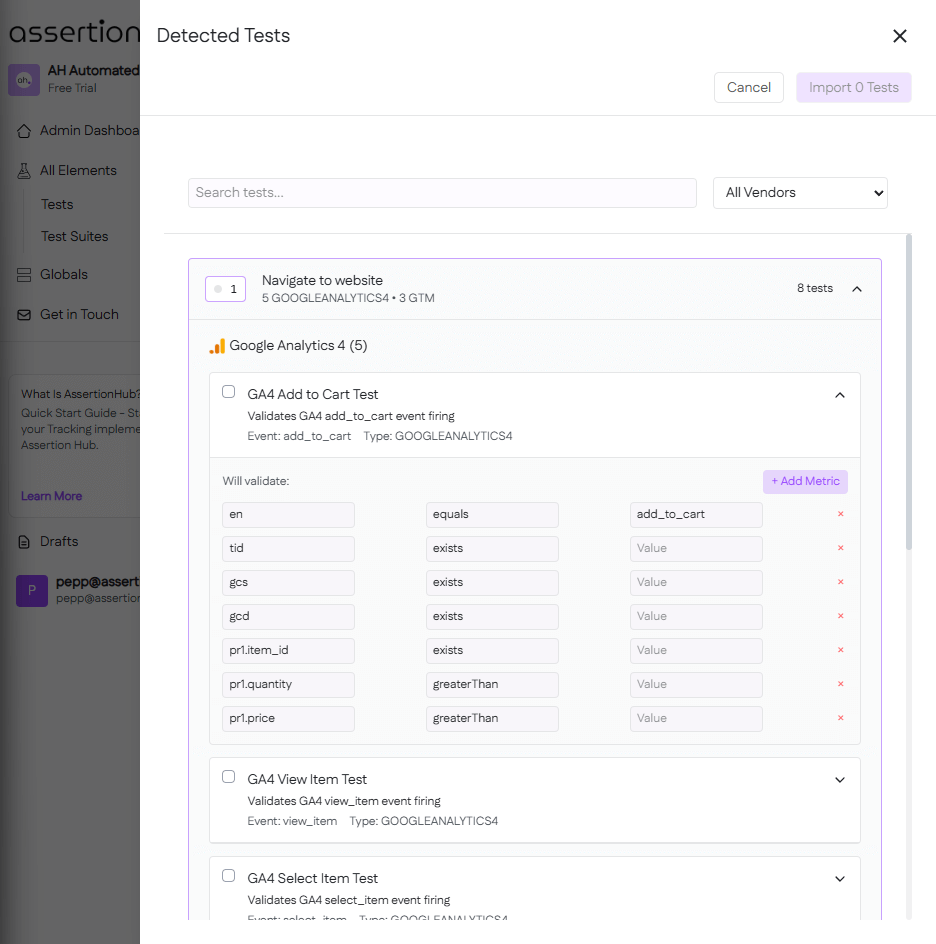Delete the 'tid' validation row
This screenshot has width=936, height=944.
pyautogui.click(x=840, y=548)
